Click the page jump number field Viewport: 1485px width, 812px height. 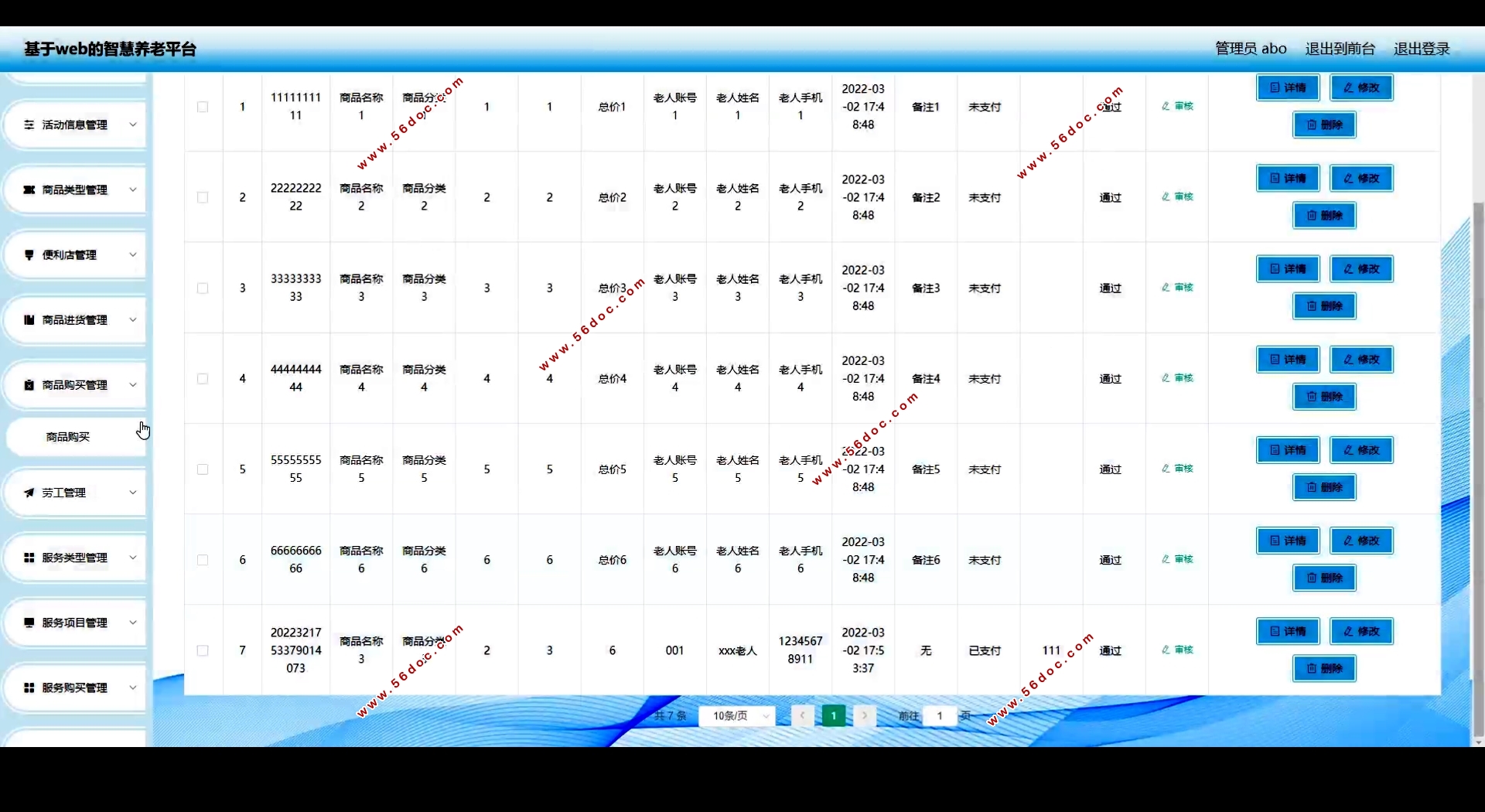(940, 715)
